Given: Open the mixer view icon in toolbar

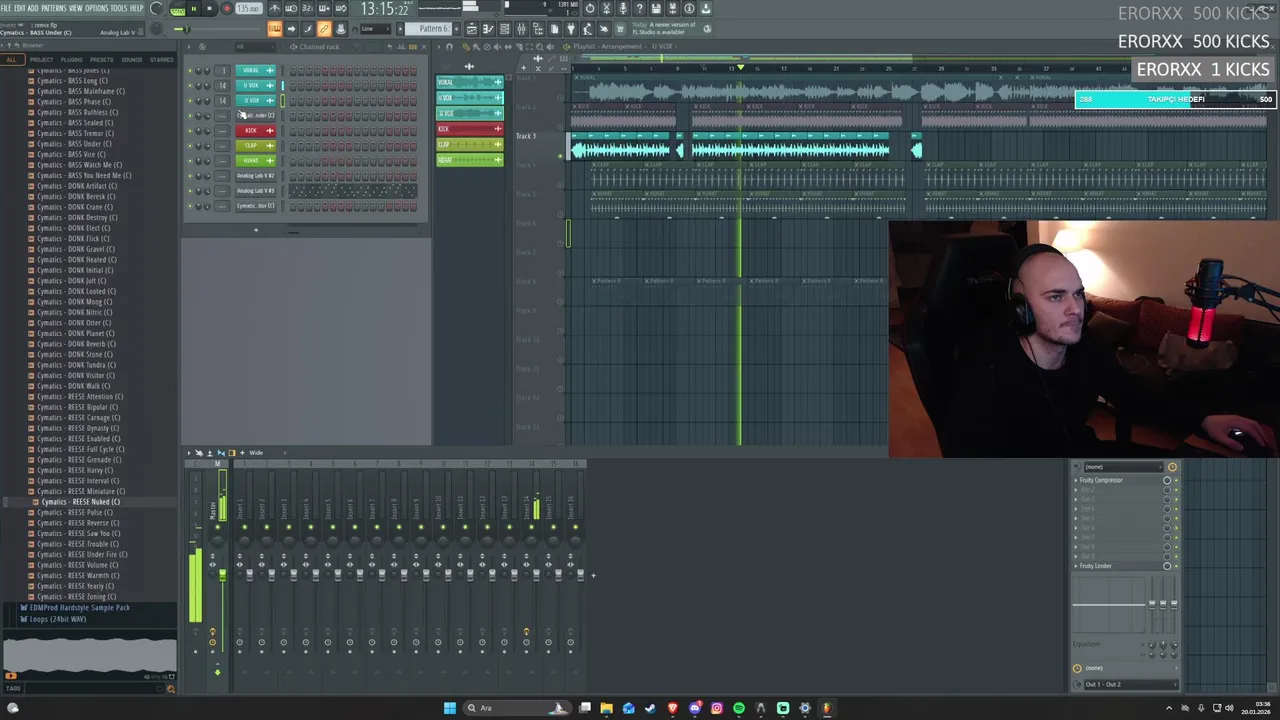Looking at the screenshot, I should pyautogui.click(x=520, y=28).
